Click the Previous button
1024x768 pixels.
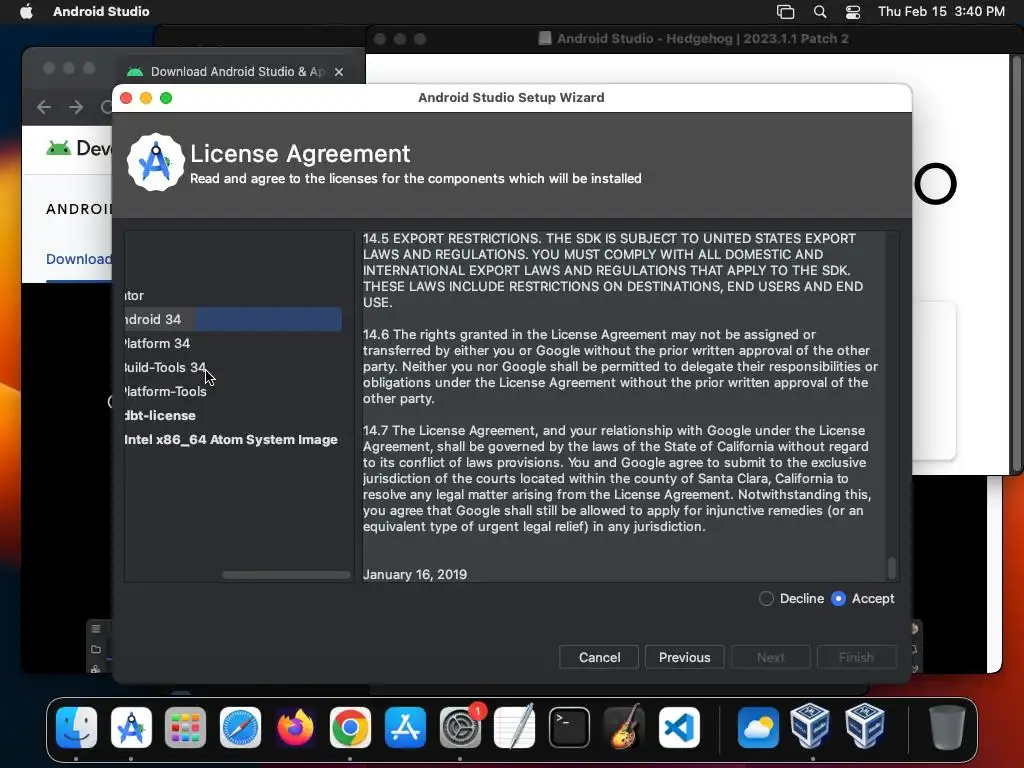tap(684, 657)
